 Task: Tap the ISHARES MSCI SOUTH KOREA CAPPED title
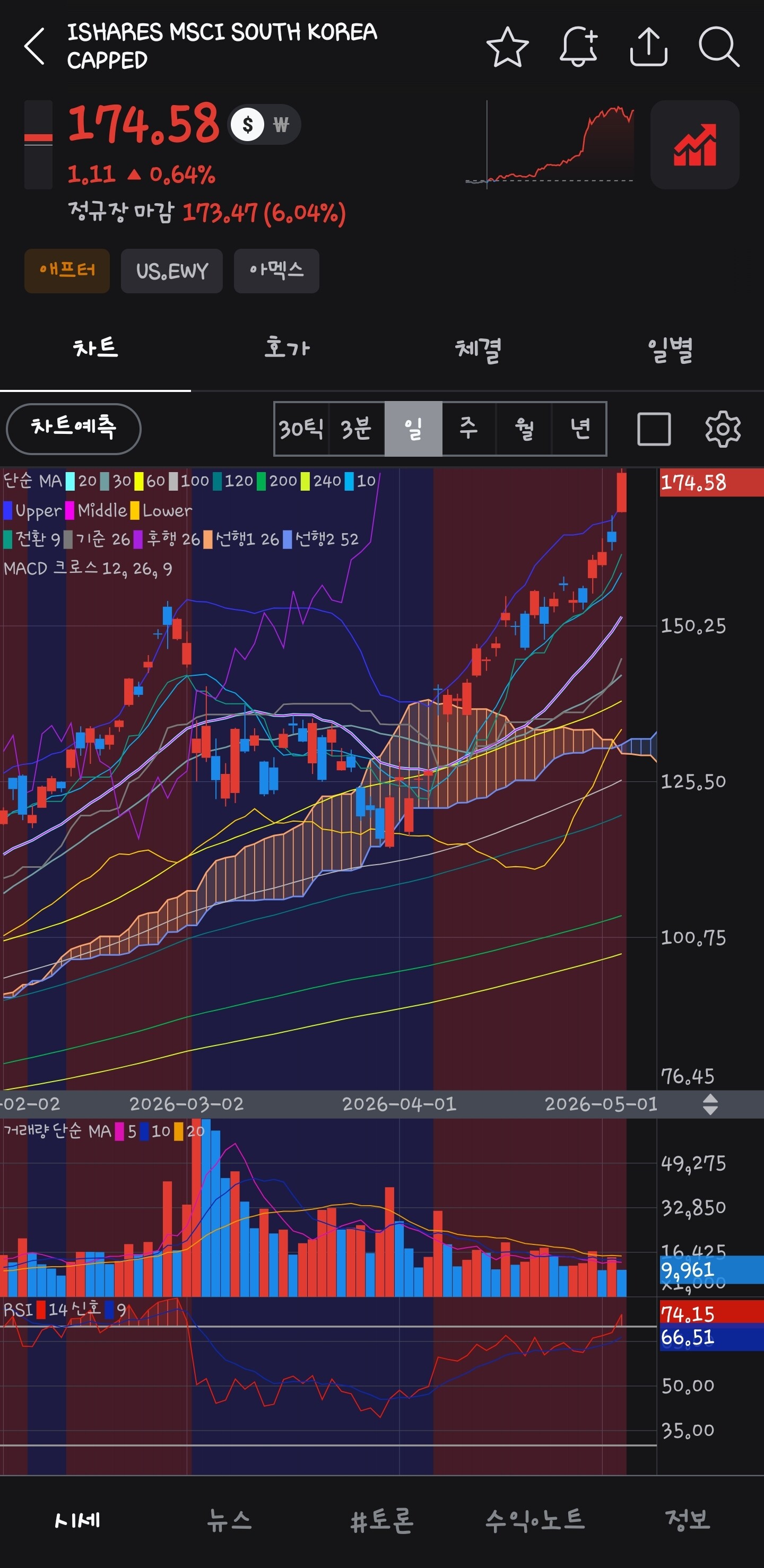(x=222, y=46)
